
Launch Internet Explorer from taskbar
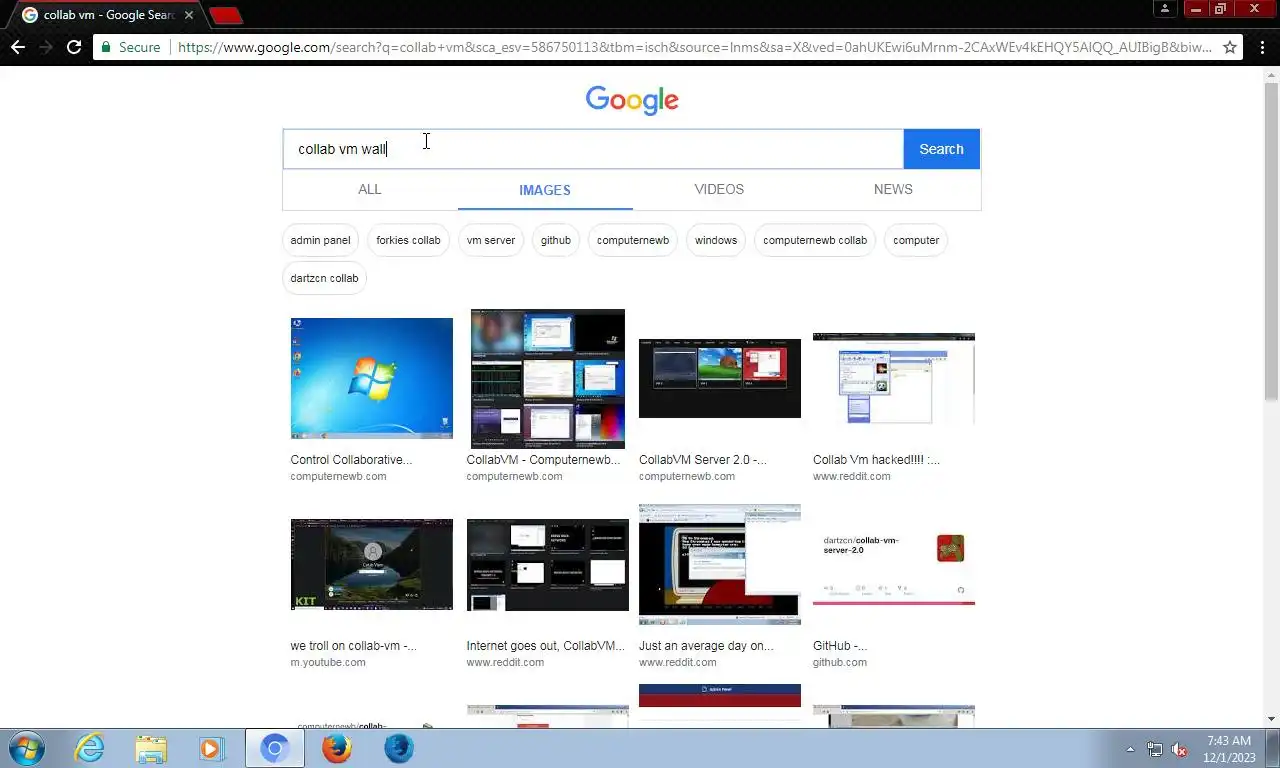pos(90,748)
